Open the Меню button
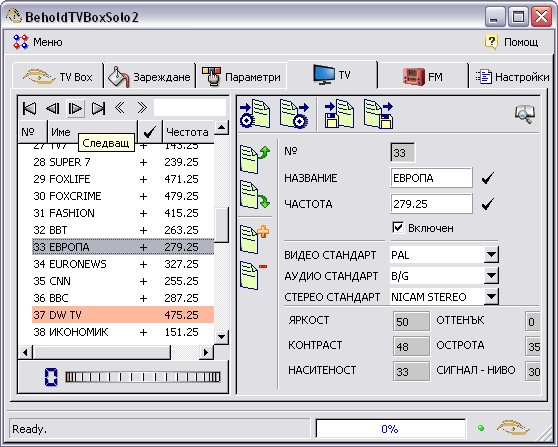The image size is (558, 447). click(37, 42)
